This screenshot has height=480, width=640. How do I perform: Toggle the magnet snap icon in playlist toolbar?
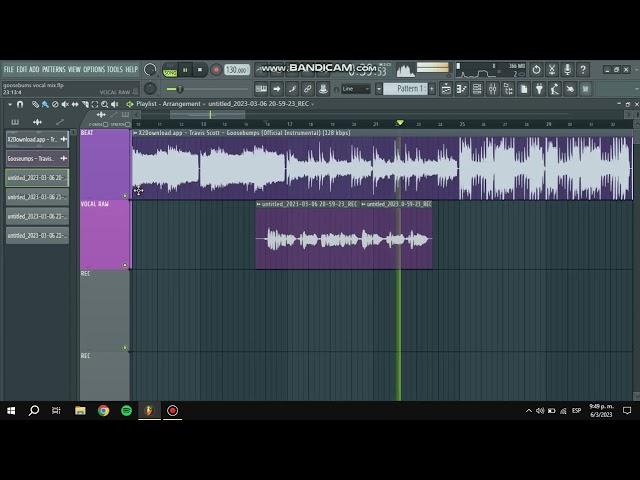click(20, 104)
